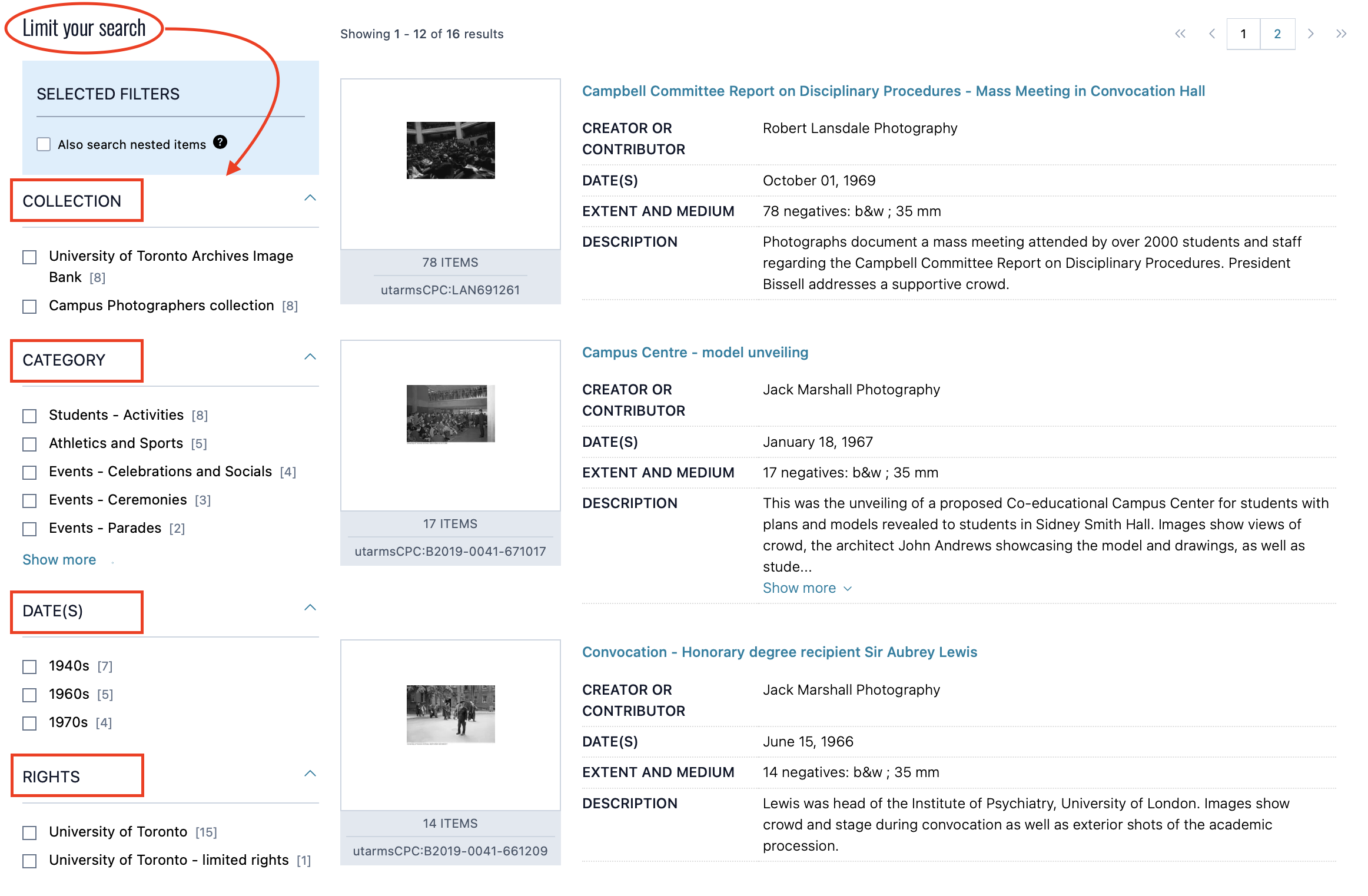Click the next page arrow icon

[1311, 34]
